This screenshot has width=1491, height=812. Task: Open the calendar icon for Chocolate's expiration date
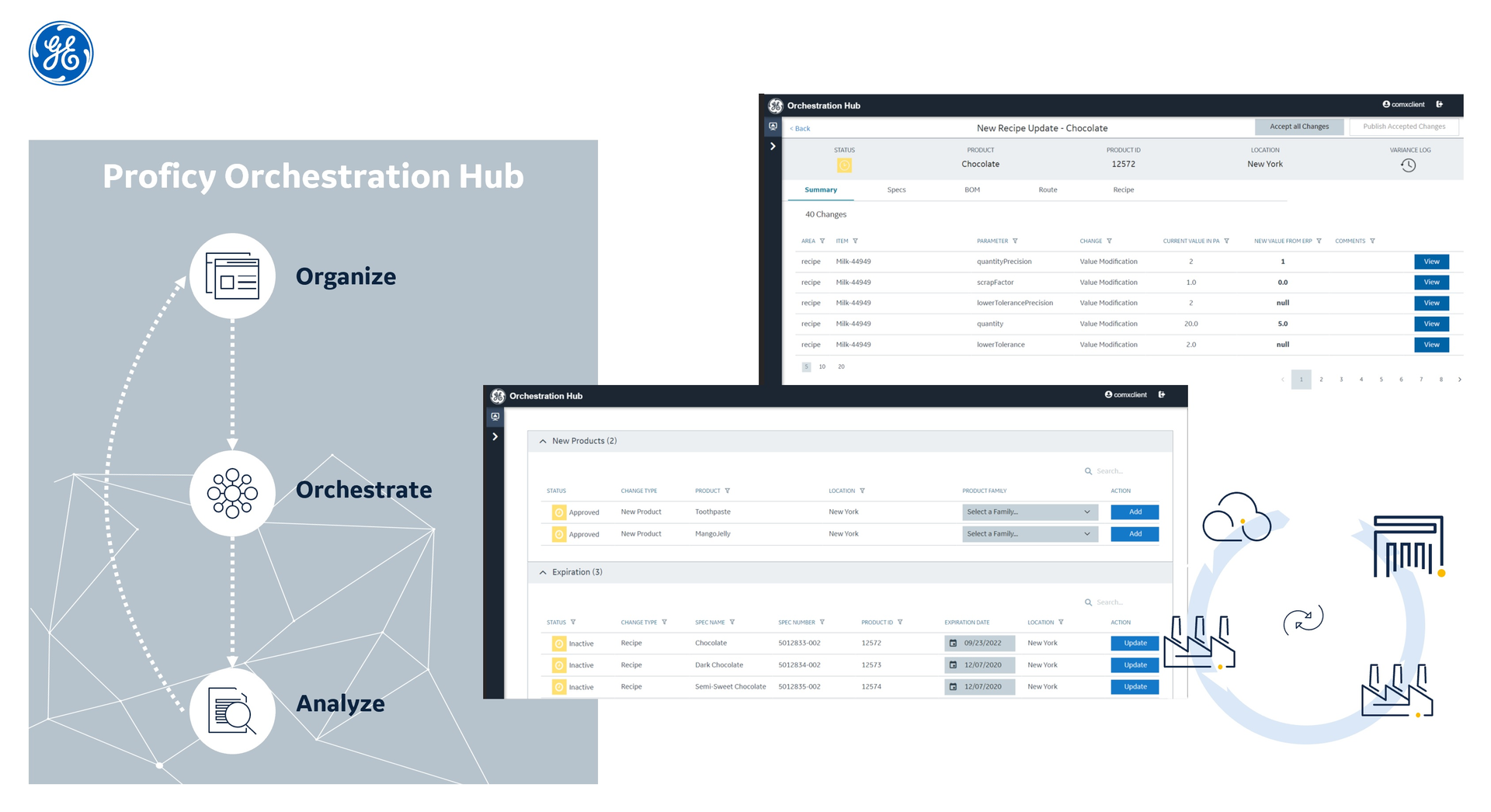tap(953, 643)
